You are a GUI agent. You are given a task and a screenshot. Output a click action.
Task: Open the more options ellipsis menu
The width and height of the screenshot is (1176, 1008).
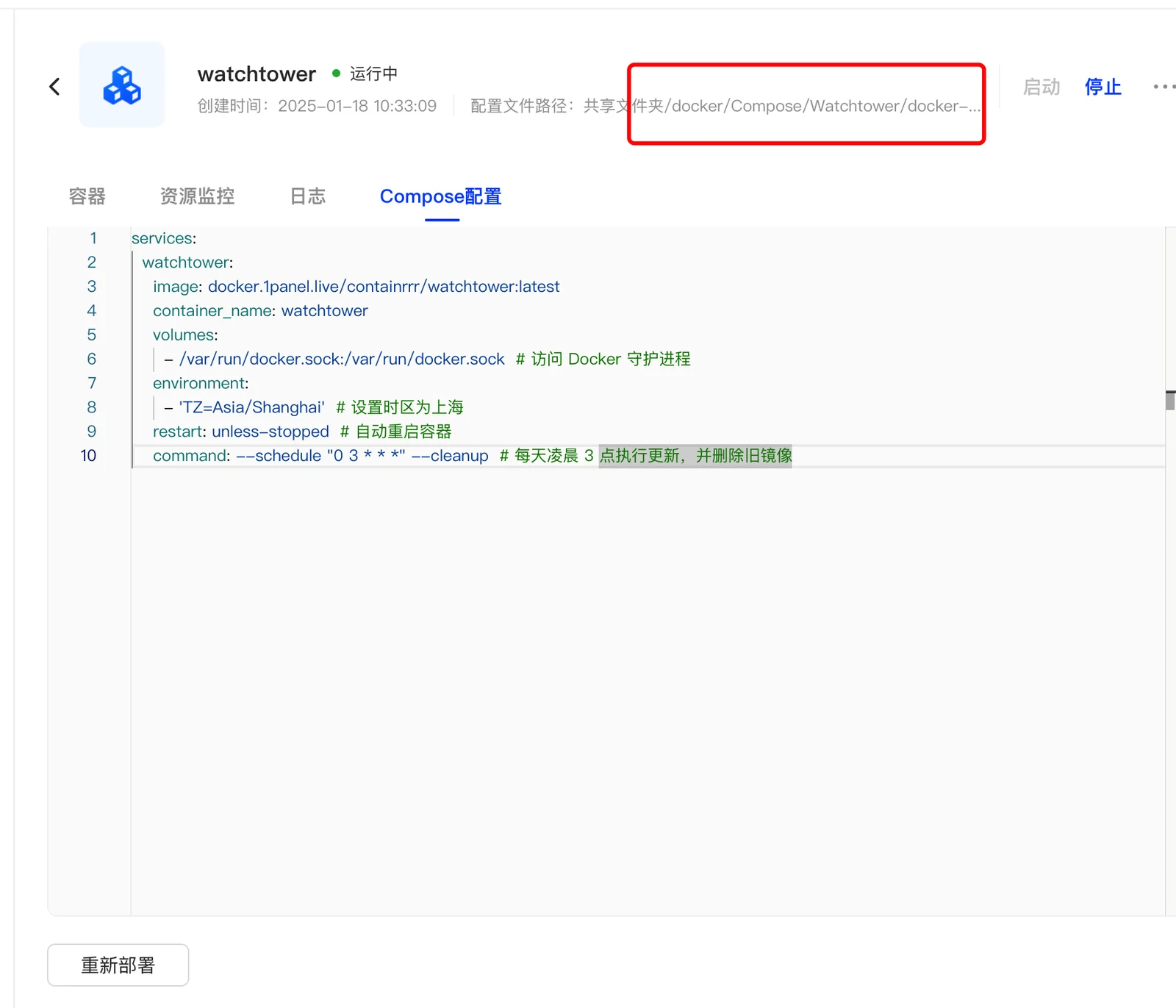point(1164,86)
